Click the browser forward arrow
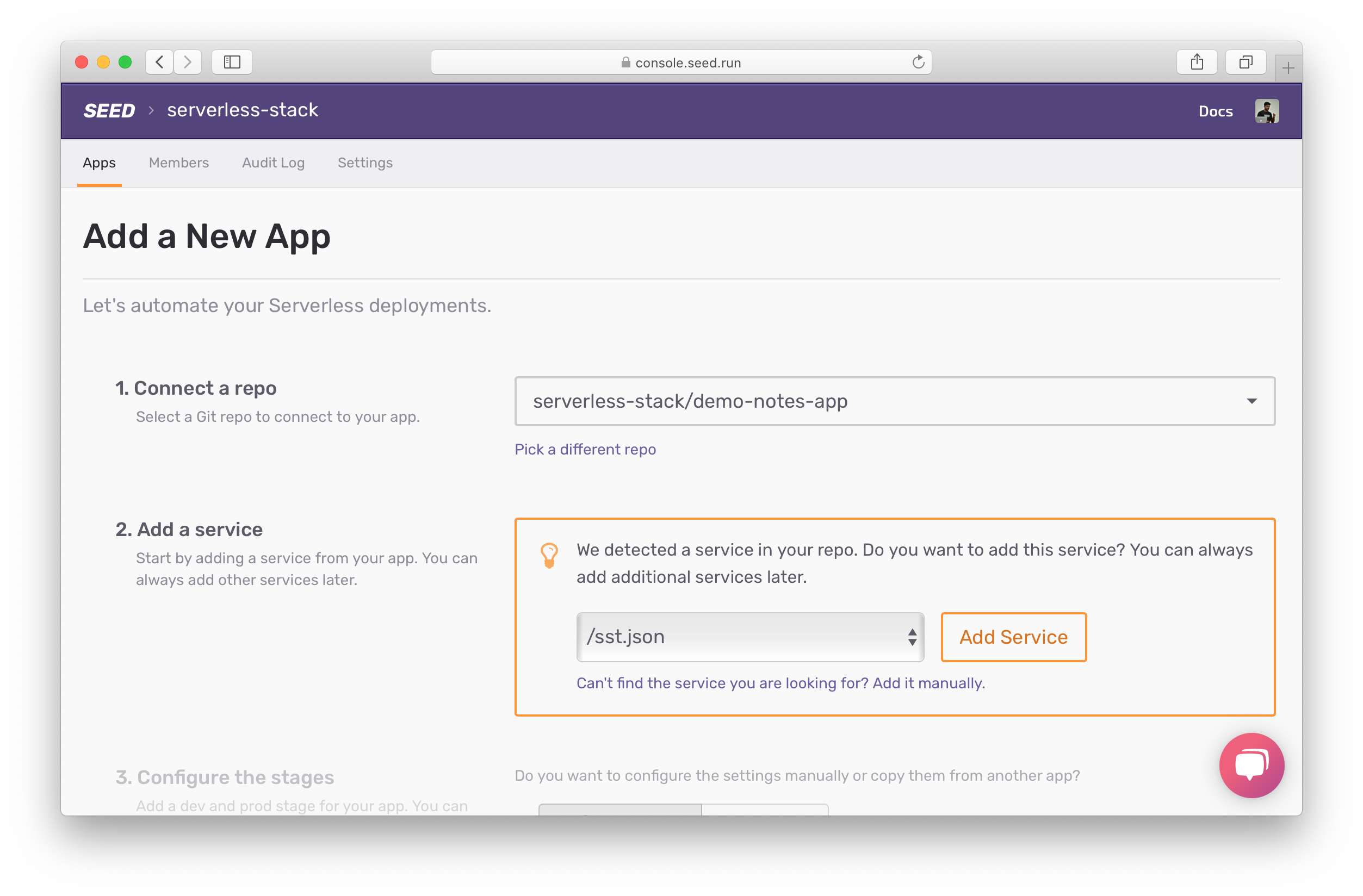This screenshot has height=896, width=1363. (187, 62)
